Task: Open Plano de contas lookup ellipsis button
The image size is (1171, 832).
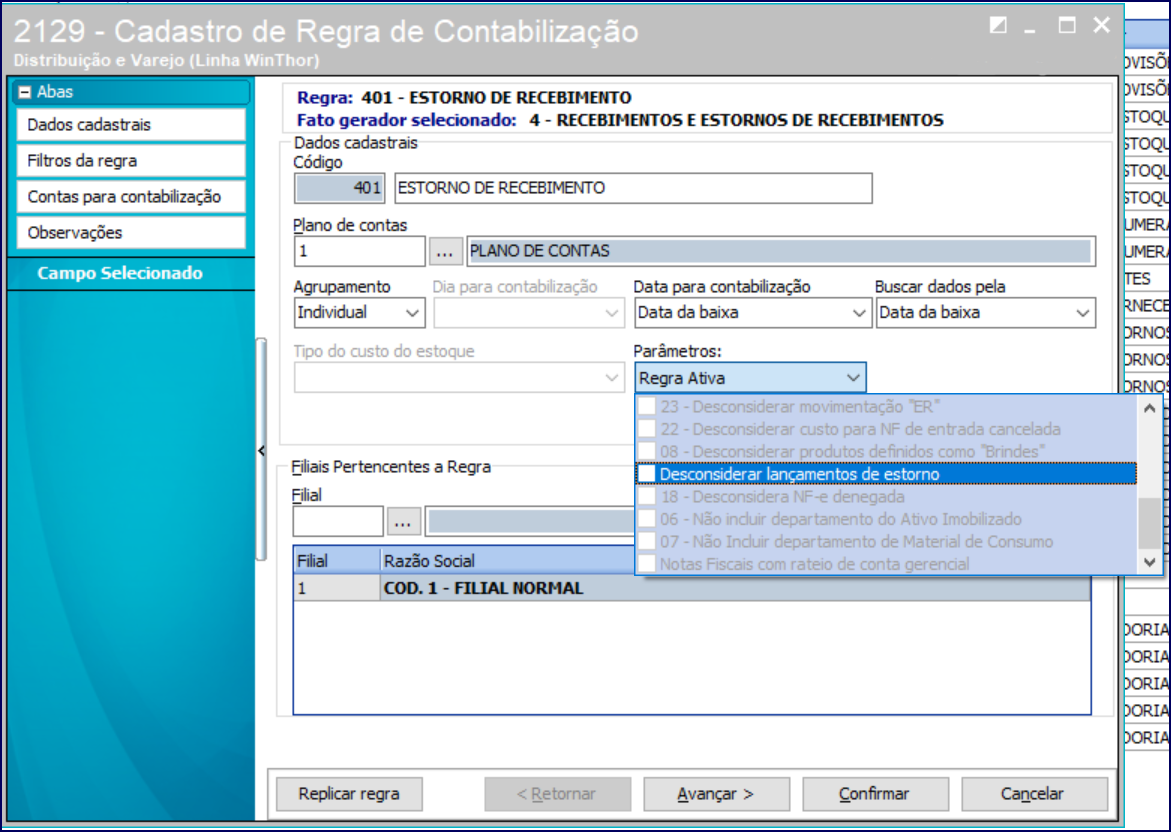Action: pos(445,252)
